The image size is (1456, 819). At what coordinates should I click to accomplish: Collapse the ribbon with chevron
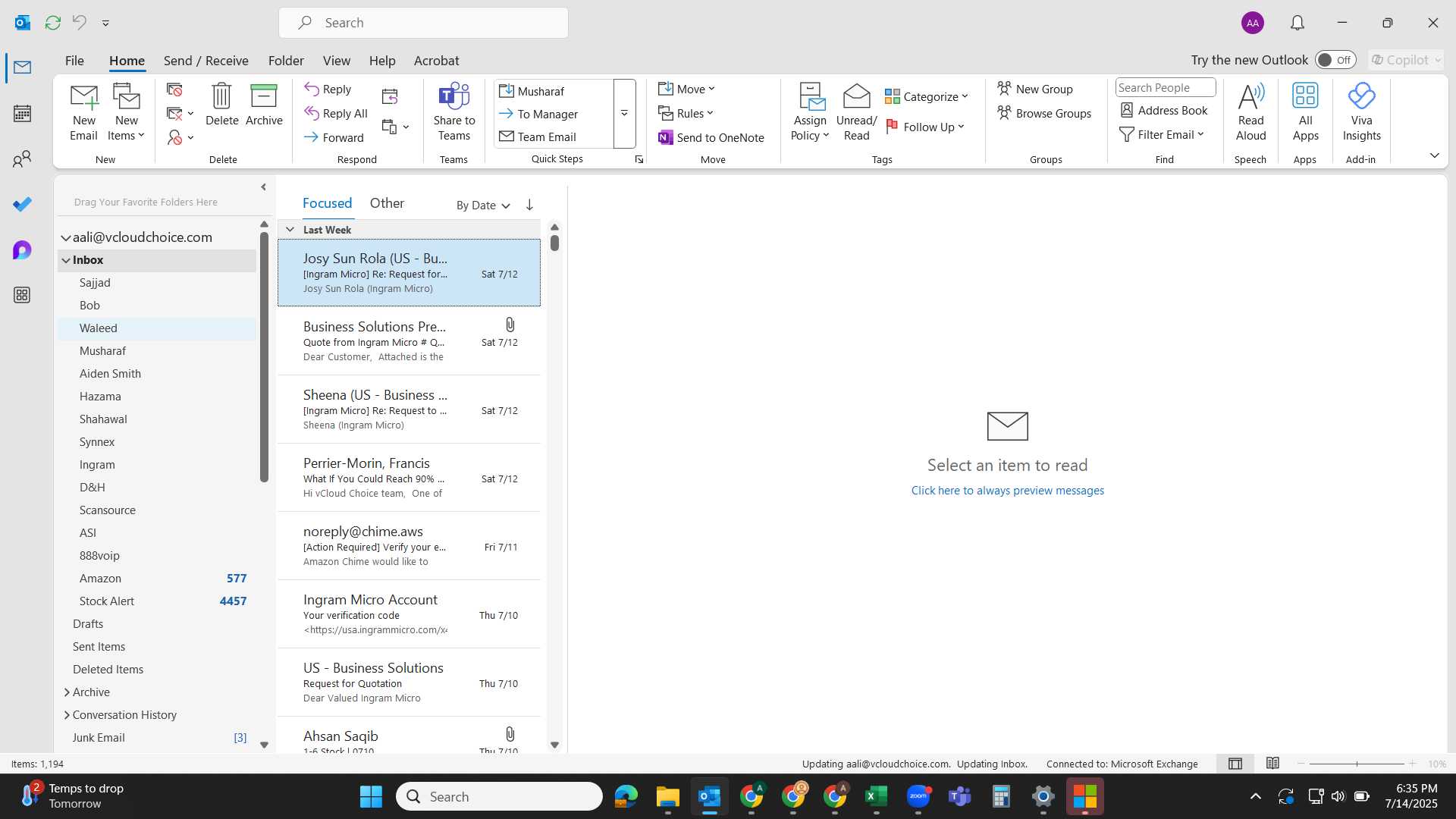pos(1434,155)
